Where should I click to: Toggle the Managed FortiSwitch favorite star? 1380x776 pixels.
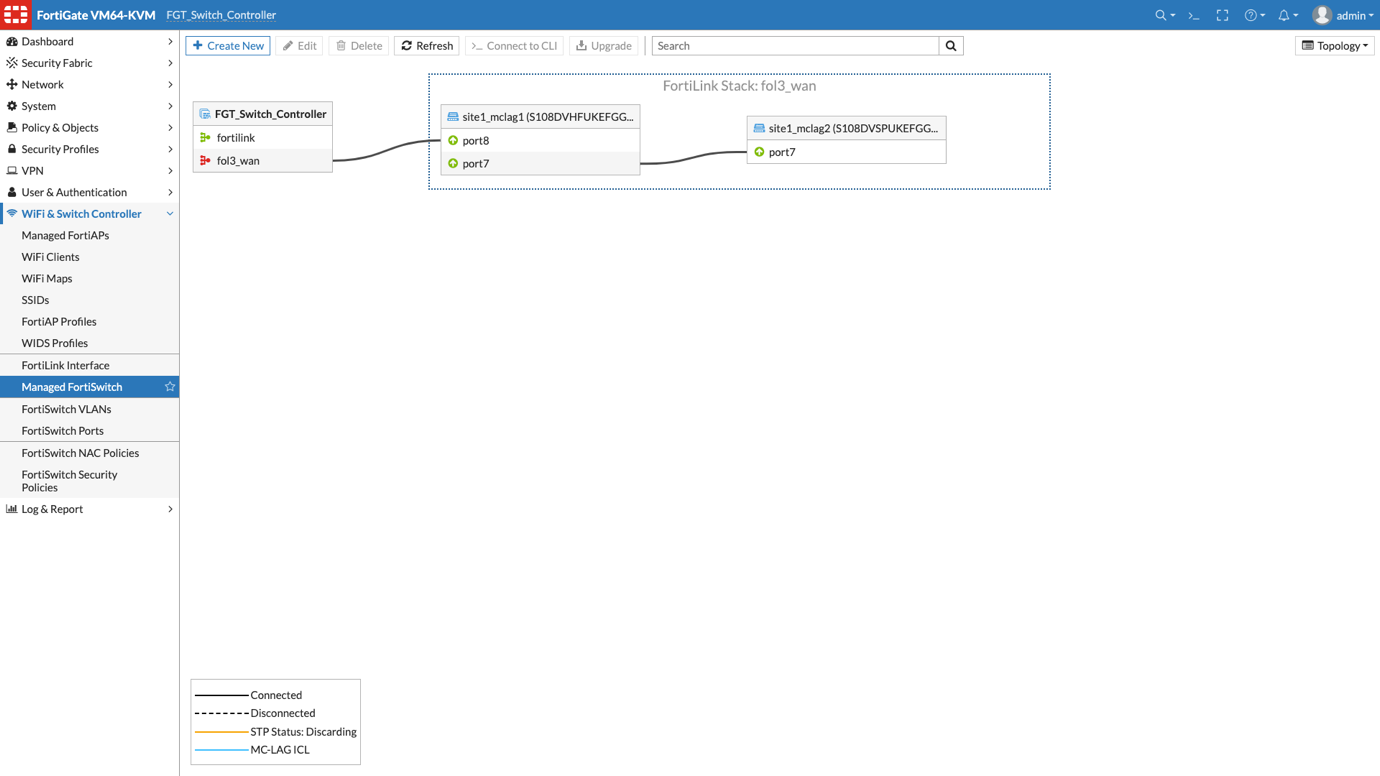169,386
